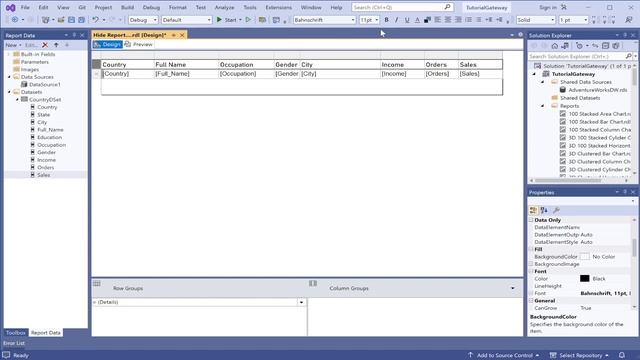The width and height of the screenshot is (640, 360).
Task: Click the Open File toolbar icon
Action: click(x=61, y=20)
